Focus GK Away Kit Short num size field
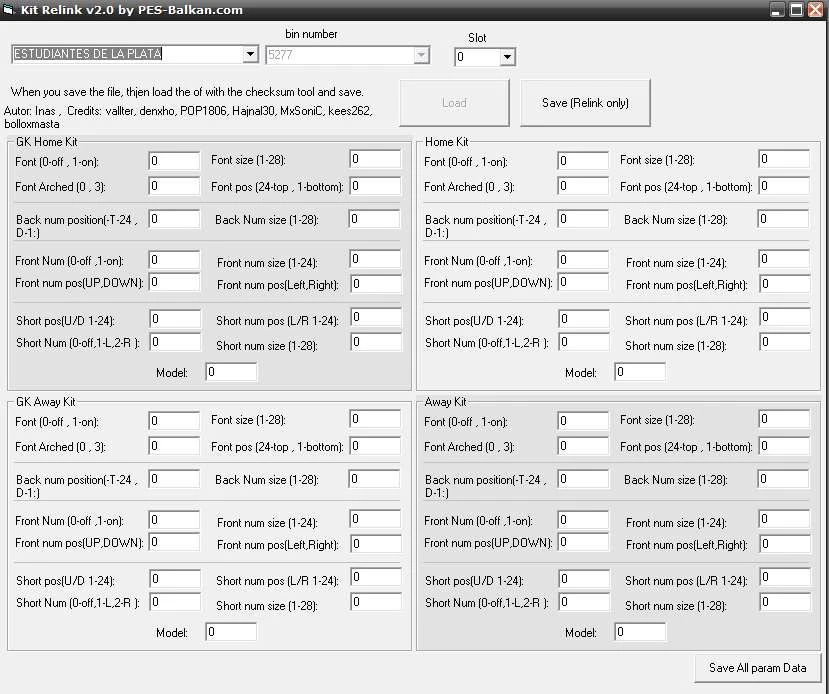This screenshot has height=694, width=829. pos(376,602)
